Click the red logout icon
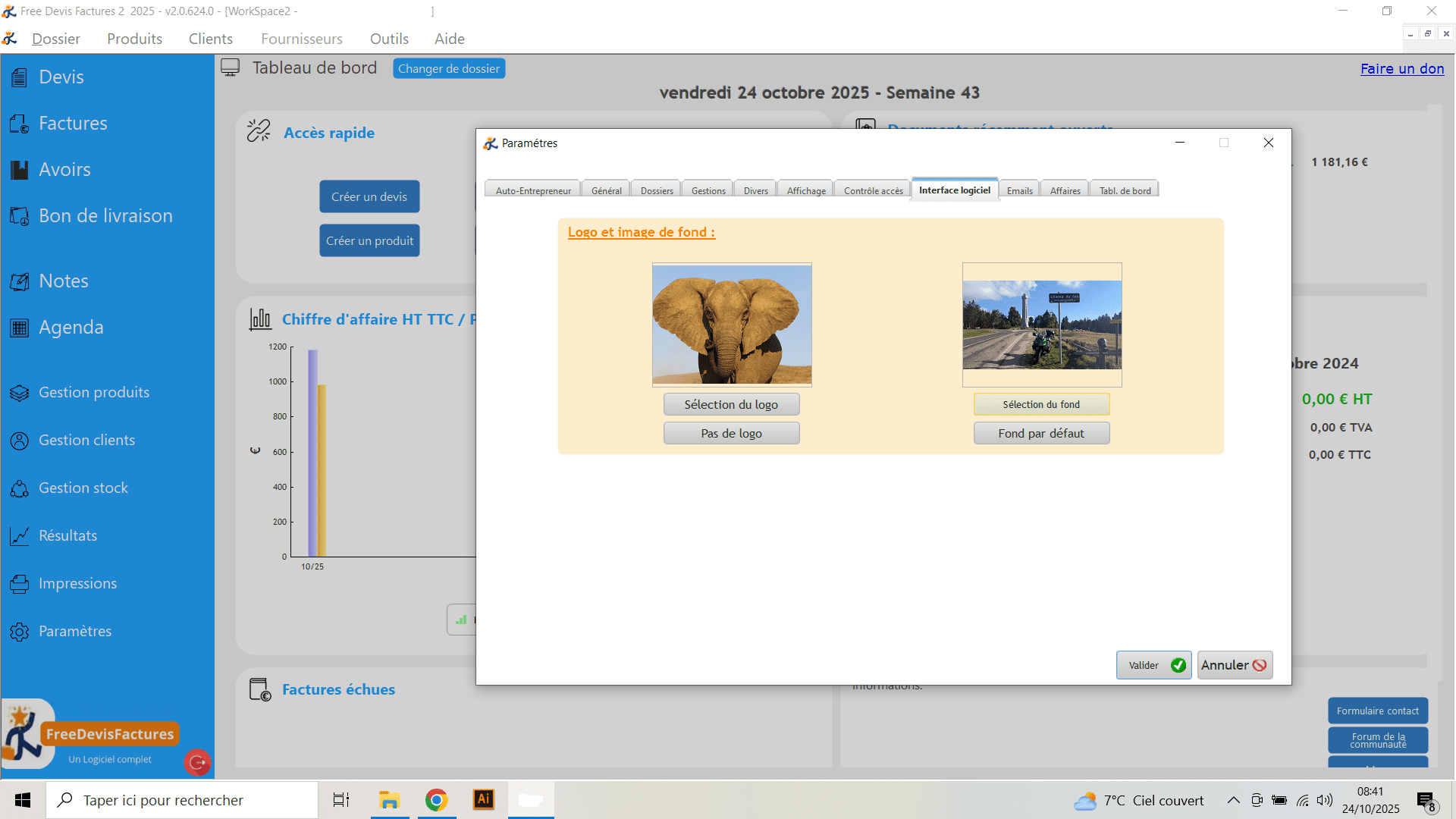This screenshot has width=1456, height=819. click(x=197, y=762)
